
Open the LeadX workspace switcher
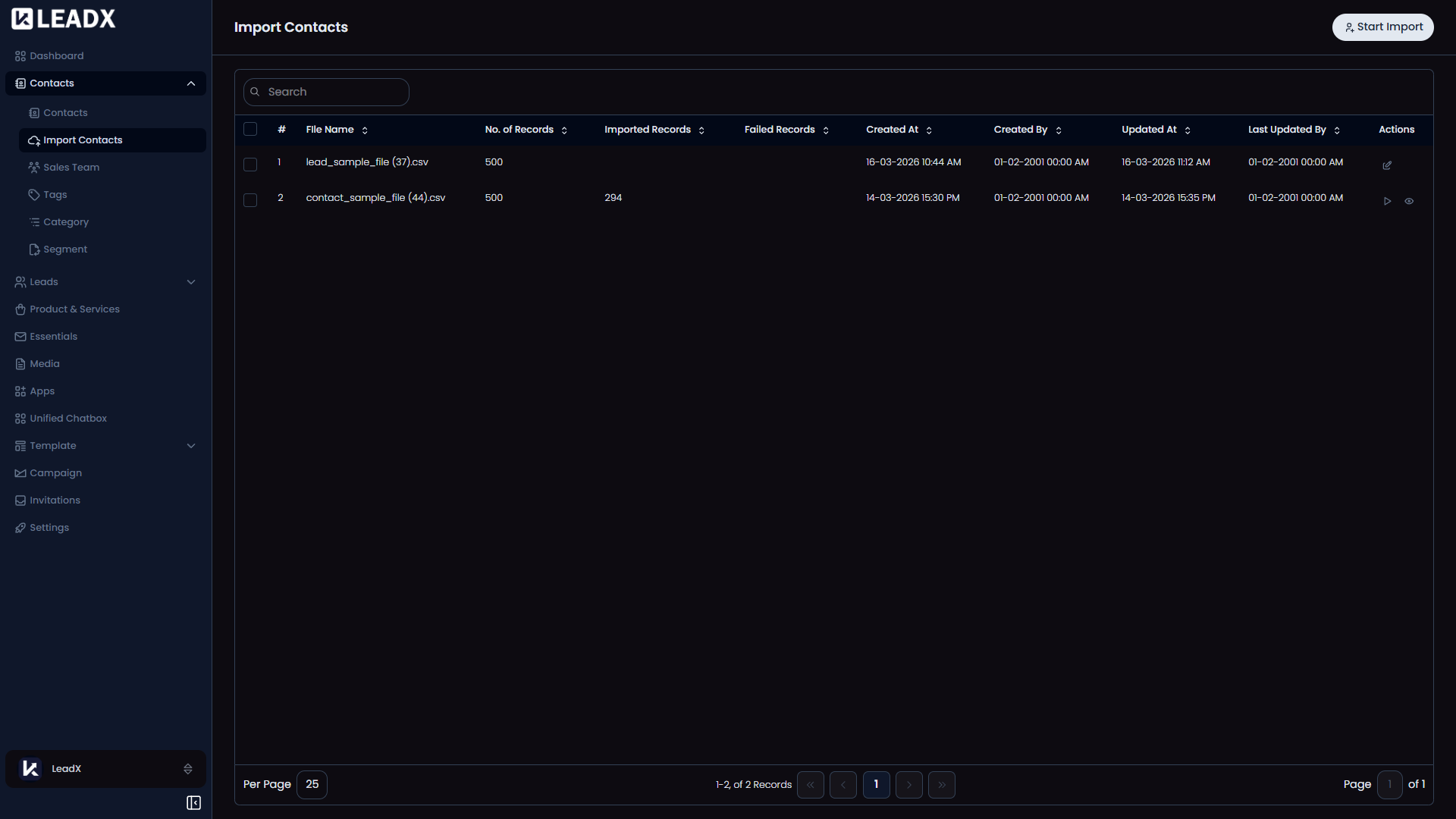tap(106, 769)
